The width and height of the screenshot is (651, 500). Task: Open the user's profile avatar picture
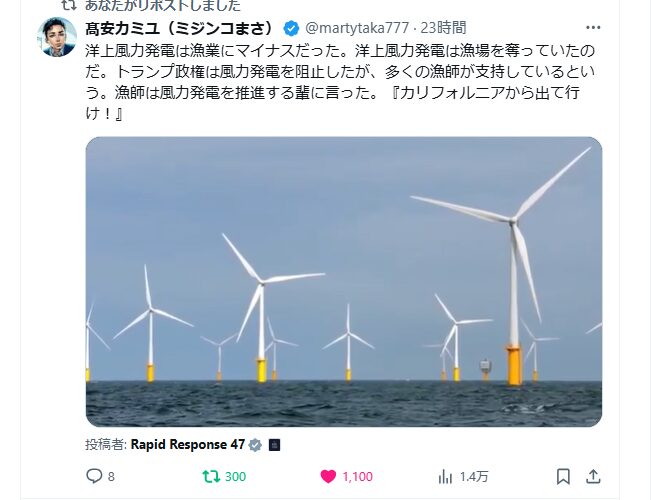(x=57, y=37)
